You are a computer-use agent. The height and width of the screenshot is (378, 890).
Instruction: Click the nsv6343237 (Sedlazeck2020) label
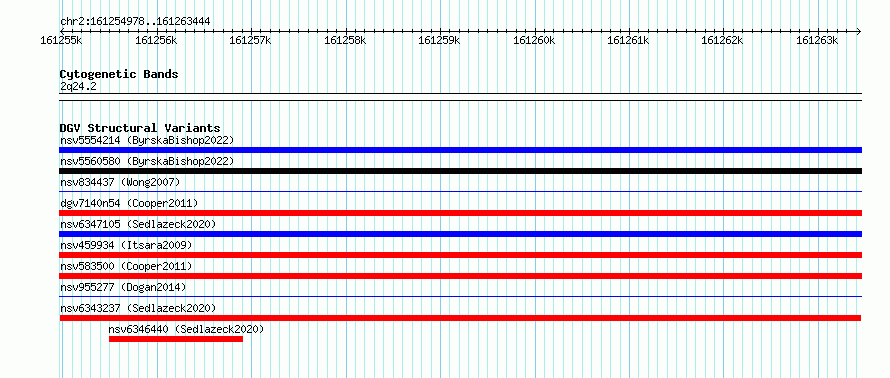[x=138, y=308]
